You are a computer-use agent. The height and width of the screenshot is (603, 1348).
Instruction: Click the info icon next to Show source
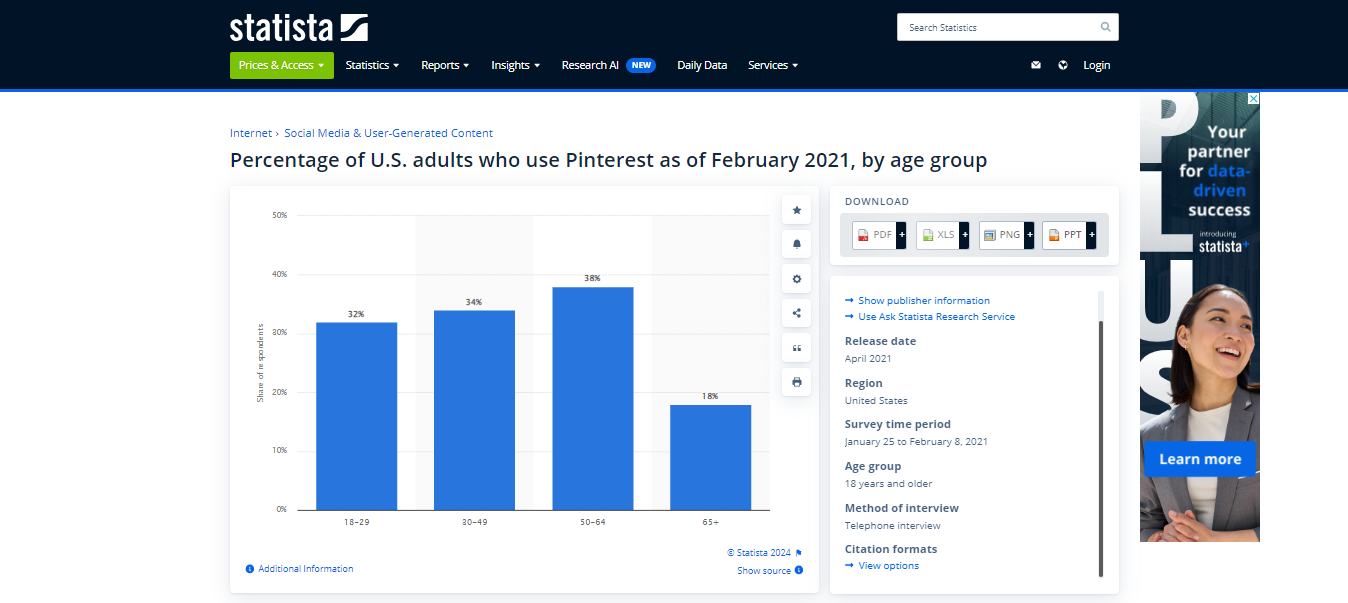(799, 571)
